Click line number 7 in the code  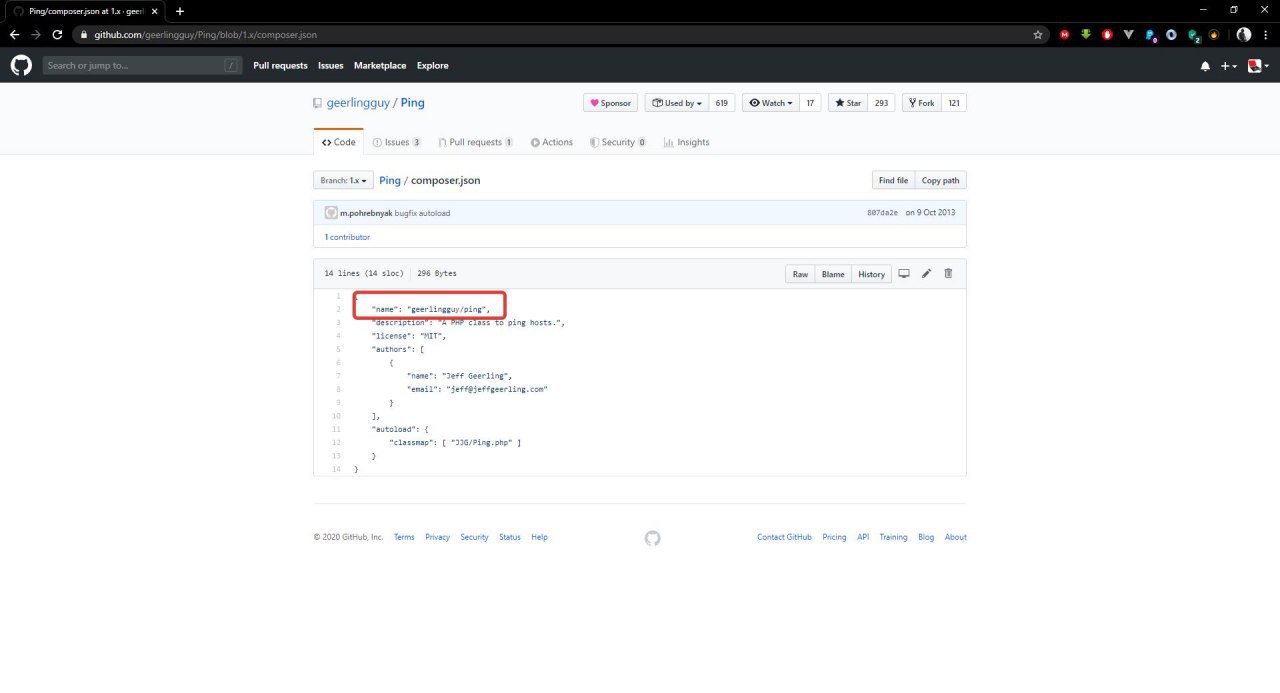pyautogui.click(x=338, y=375)
